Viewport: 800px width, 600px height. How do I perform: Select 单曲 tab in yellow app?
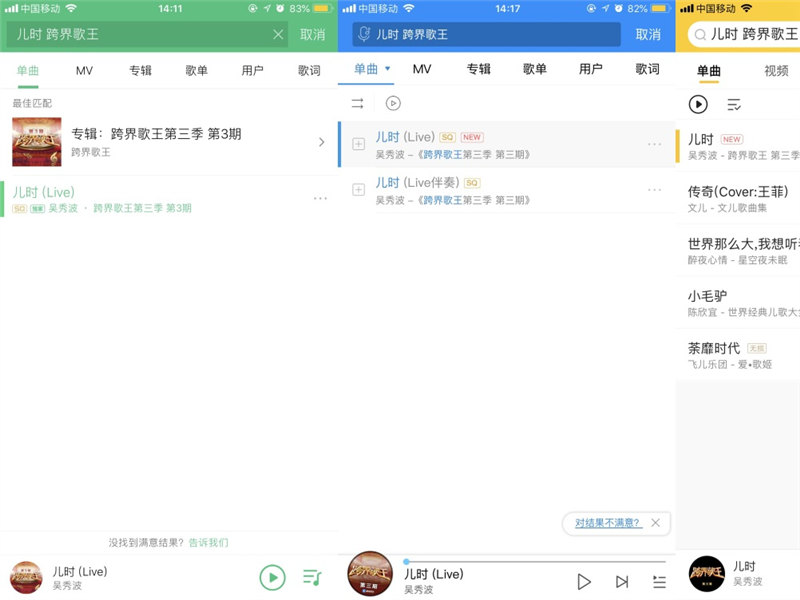(x=709, y=71)
